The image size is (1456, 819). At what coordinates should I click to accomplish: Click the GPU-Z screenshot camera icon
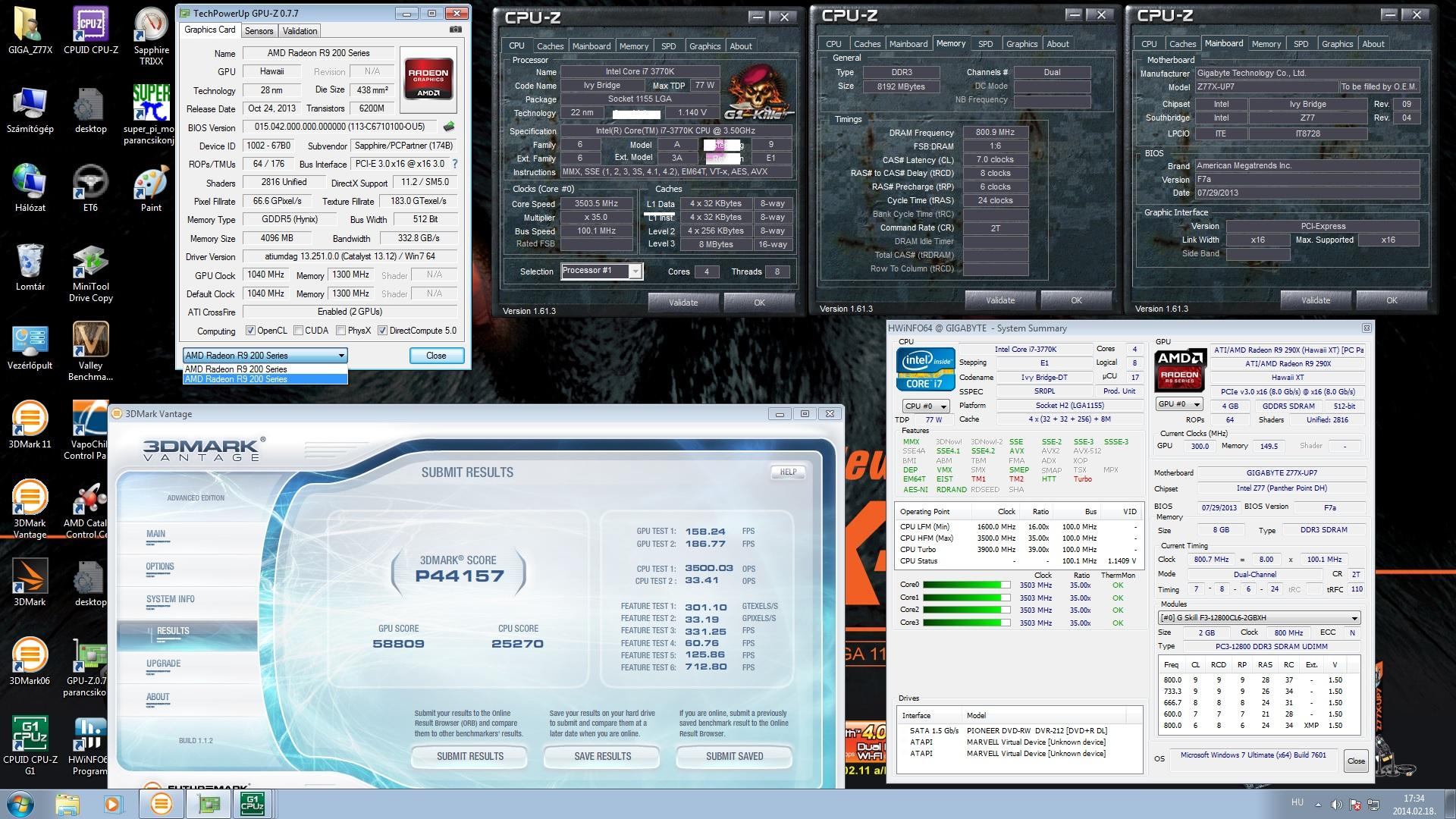[455, 30]
